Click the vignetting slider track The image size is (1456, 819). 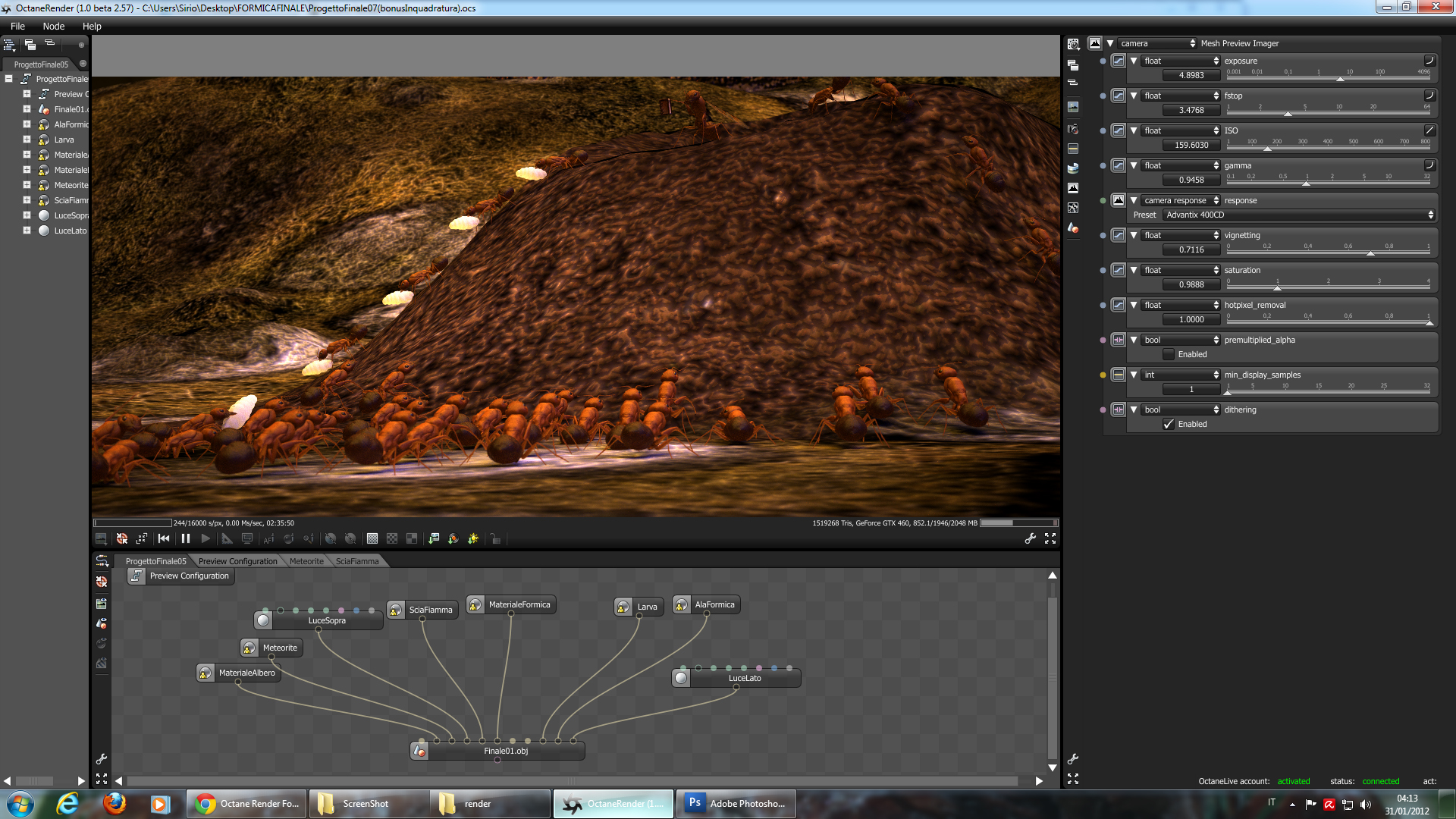point(1327,253)
